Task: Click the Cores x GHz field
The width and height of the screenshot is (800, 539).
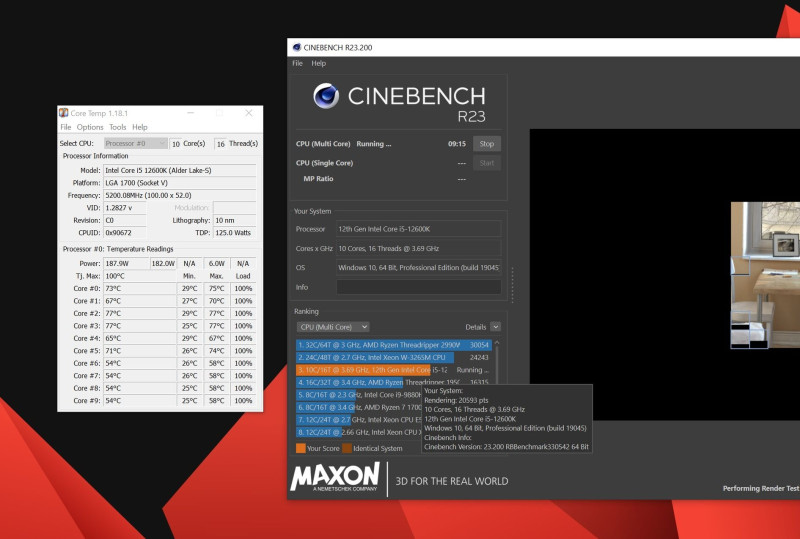Action: pyautogui.click(x=418, y=248)
